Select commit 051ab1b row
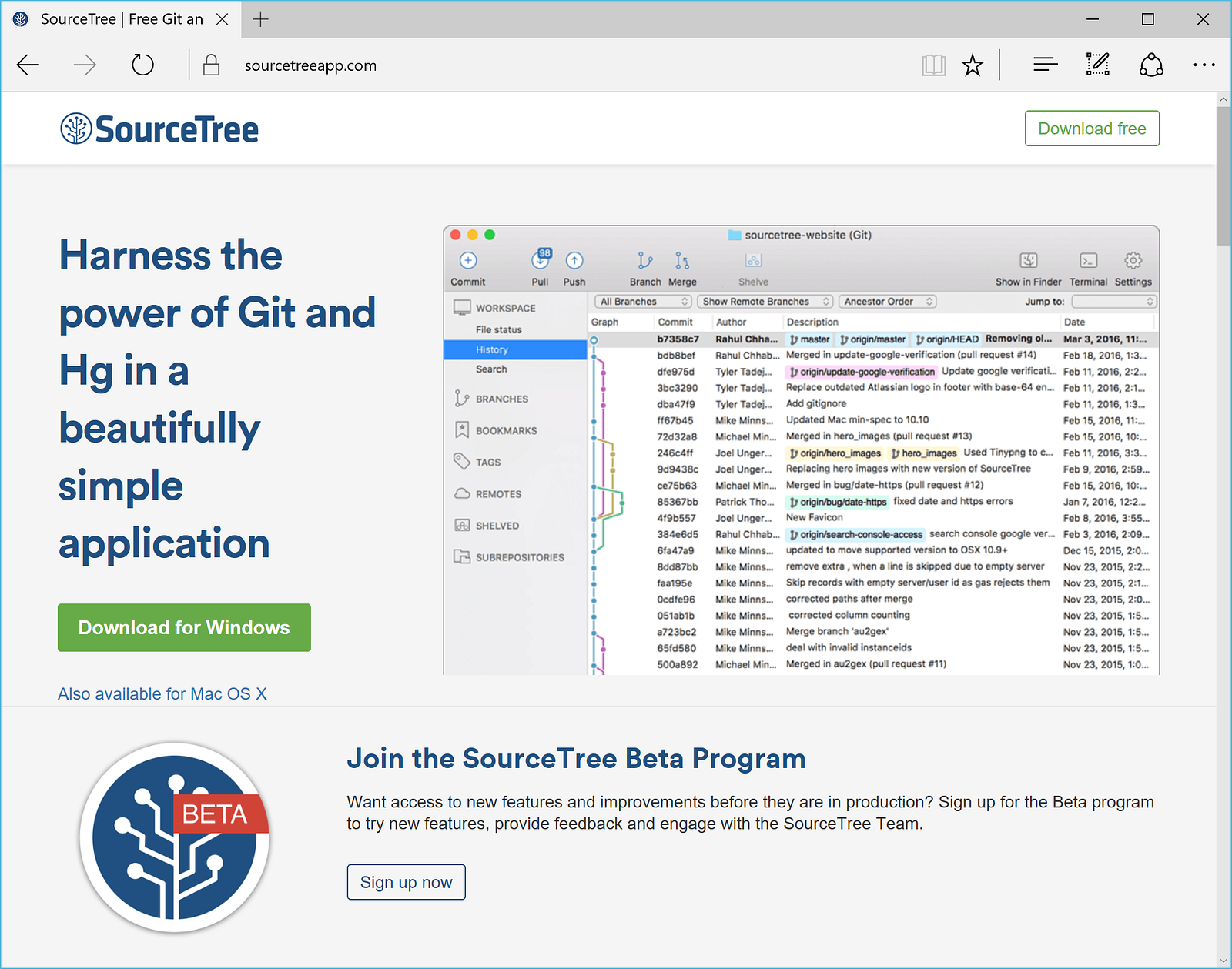Screen dimensions: 1232x969 point(873,616)
